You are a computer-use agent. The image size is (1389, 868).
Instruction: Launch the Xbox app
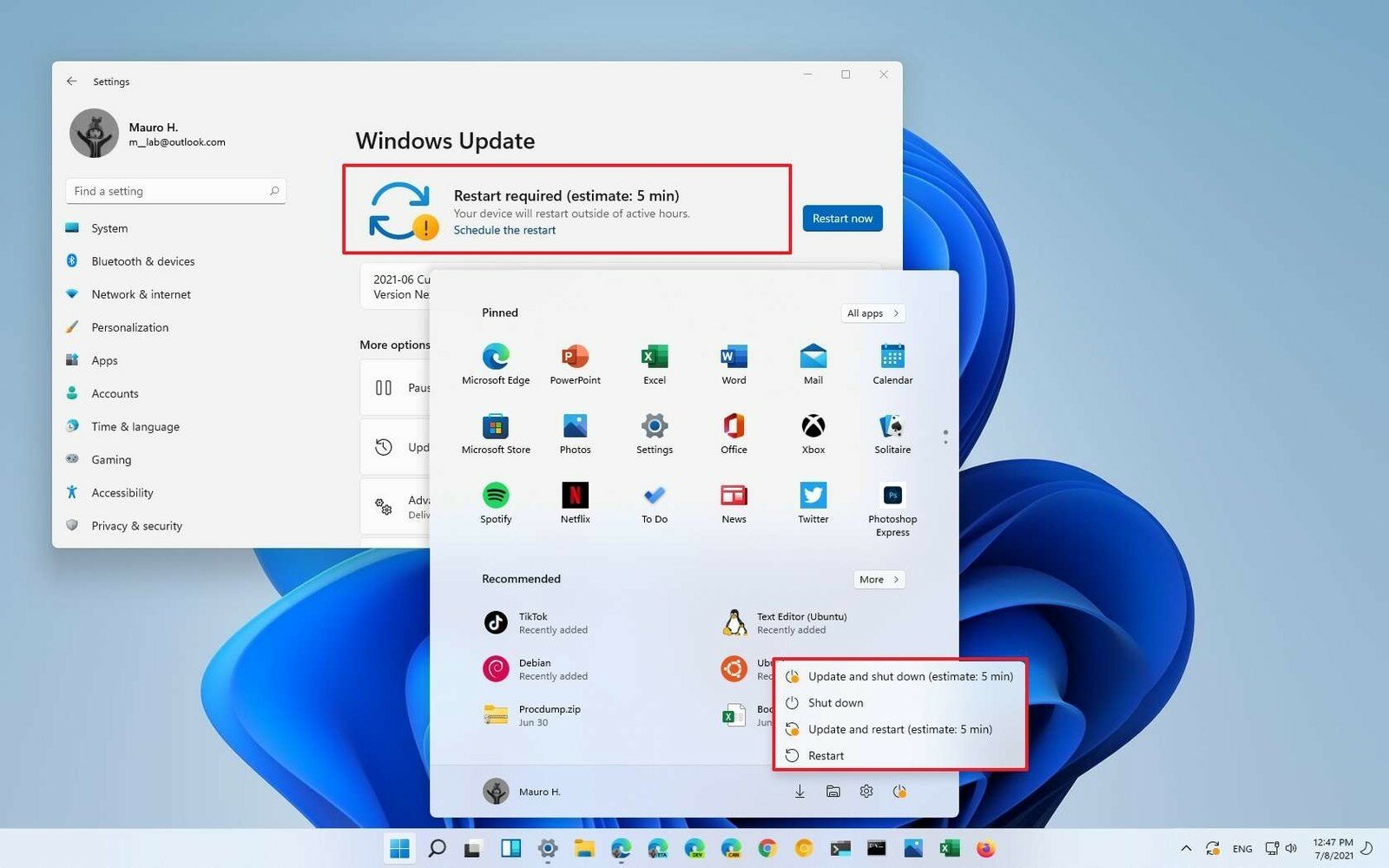pos(813,432)
